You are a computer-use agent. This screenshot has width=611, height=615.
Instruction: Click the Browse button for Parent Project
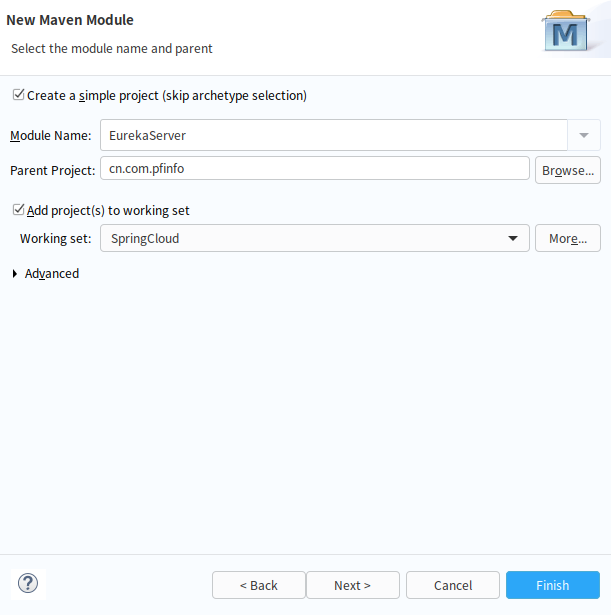(568, 170)
